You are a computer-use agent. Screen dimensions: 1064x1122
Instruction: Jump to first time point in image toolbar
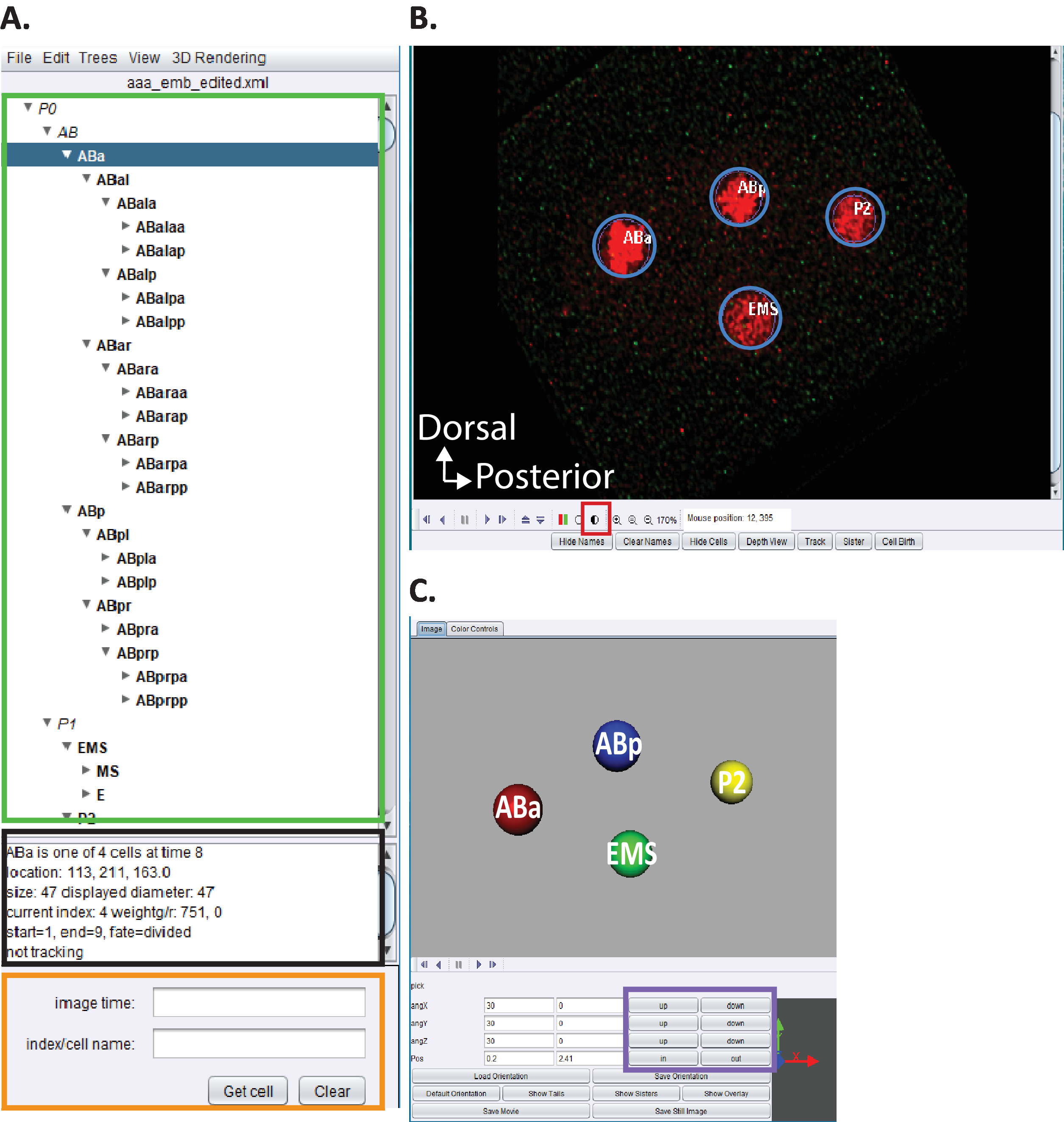pyautogui.click(x=427, y=519)
